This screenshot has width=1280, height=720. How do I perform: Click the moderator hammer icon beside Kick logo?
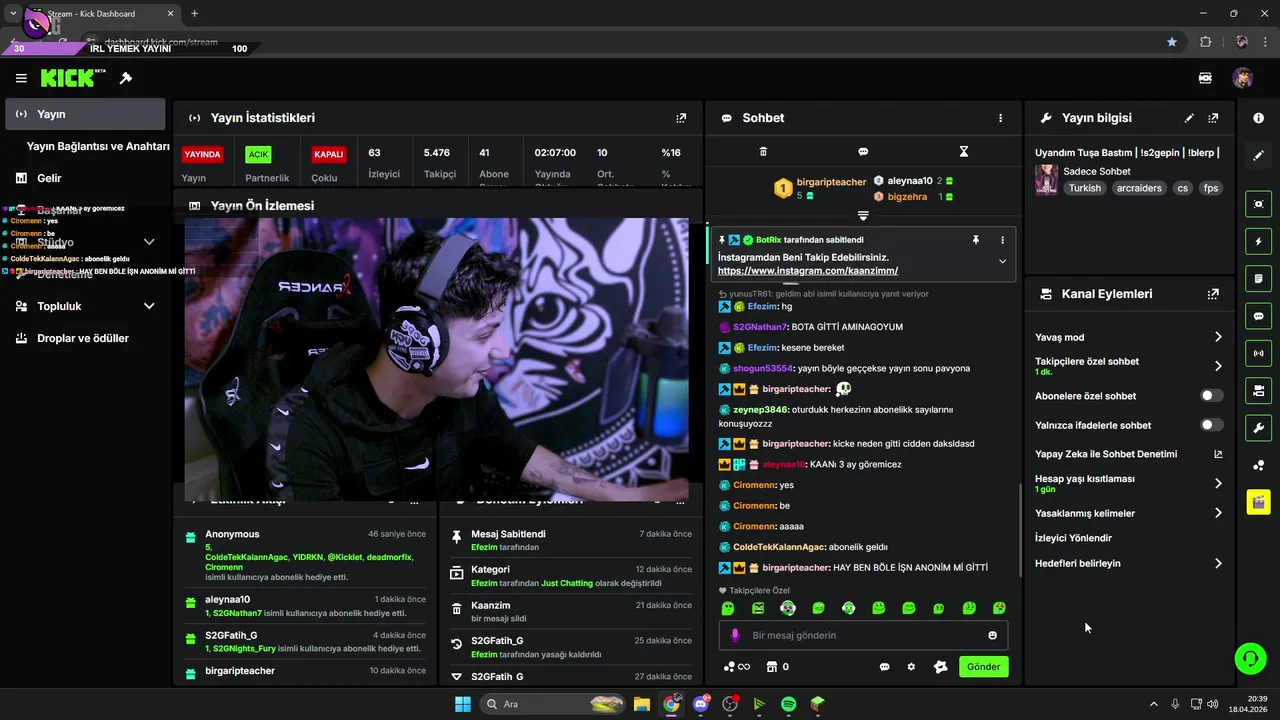pyautogui.click(x=126, y=78)
